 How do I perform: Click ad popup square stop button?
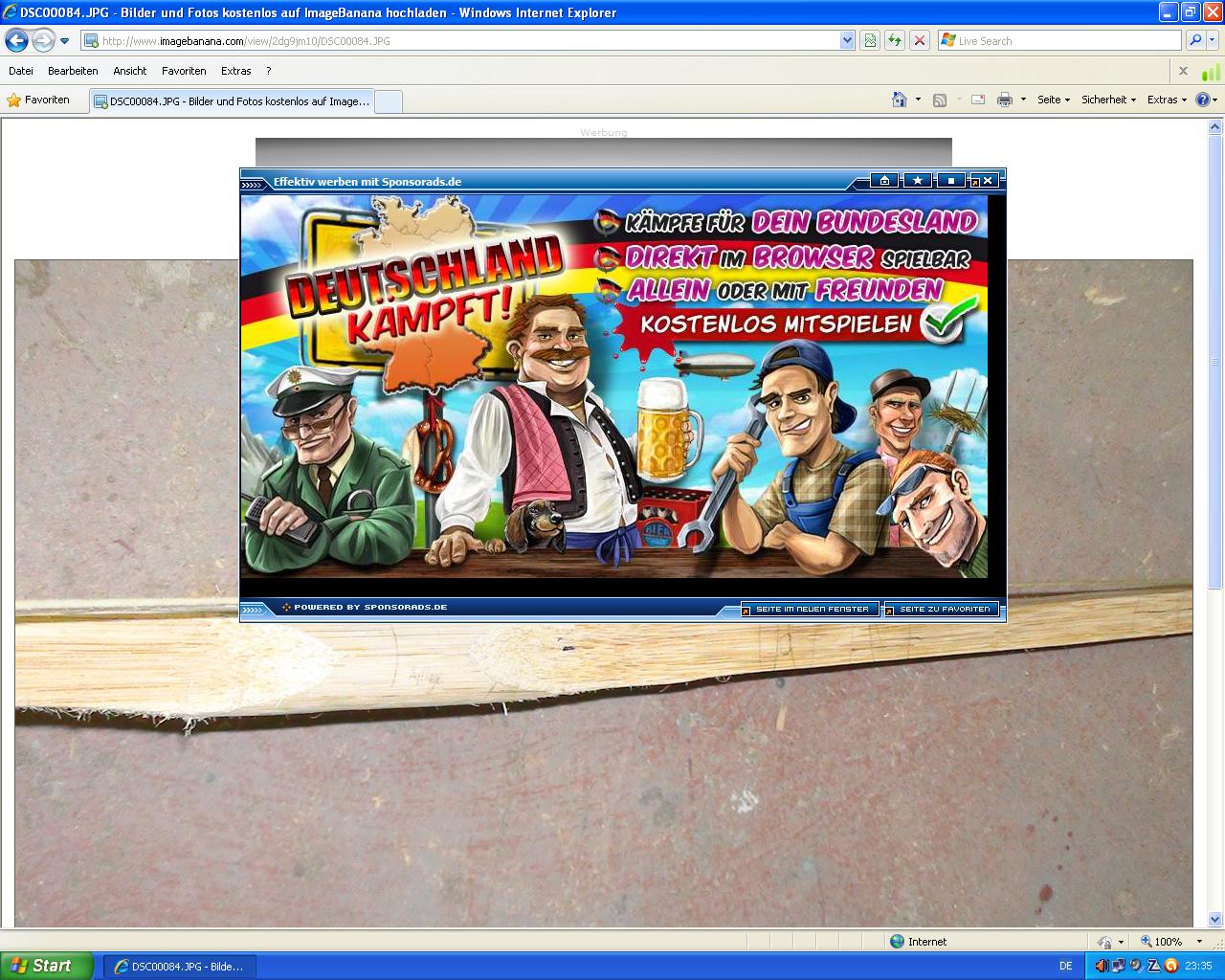(950, 180)
